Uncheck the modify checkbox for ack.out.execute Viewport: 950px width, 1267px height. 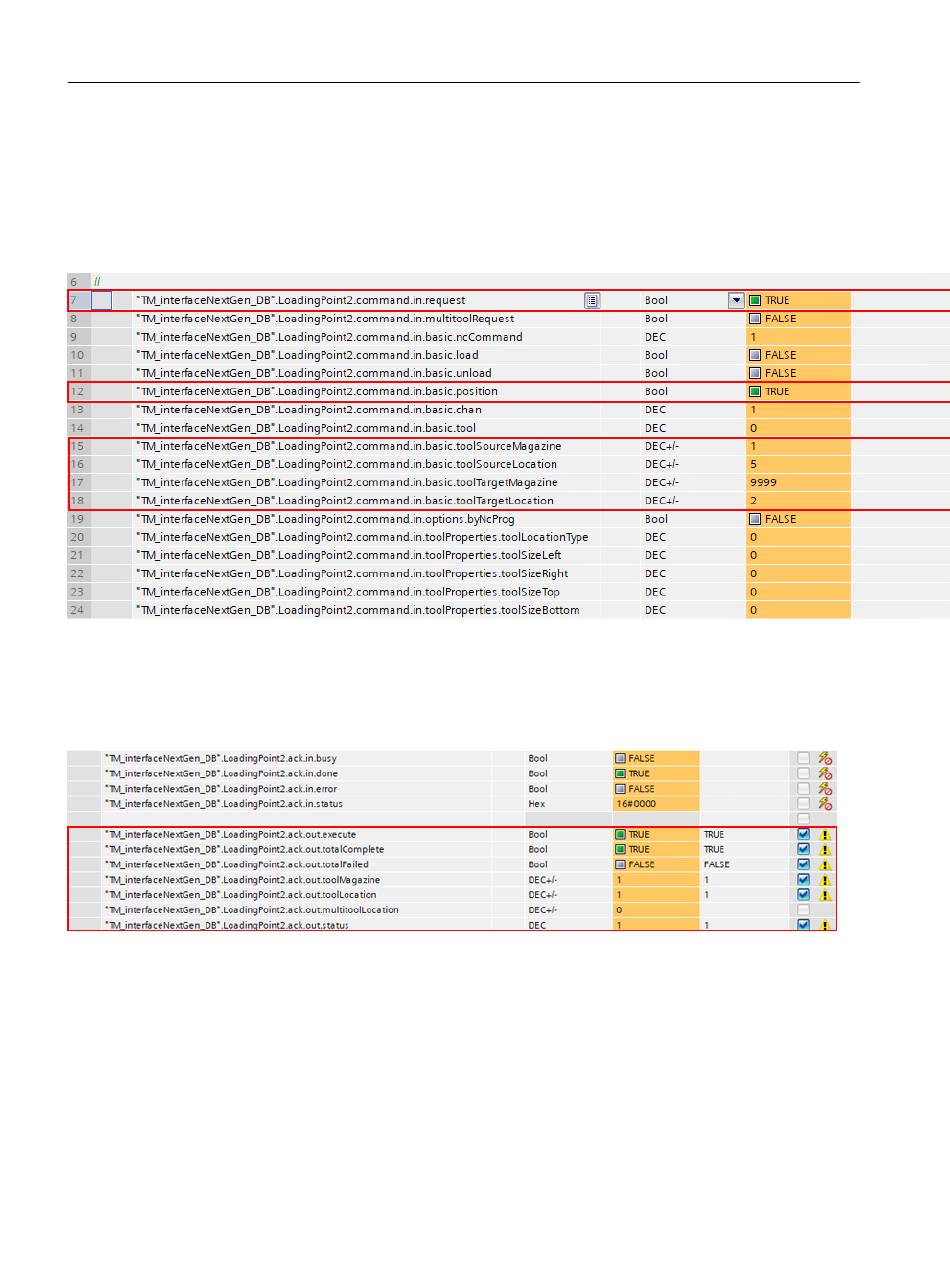(x=803, y=834)
